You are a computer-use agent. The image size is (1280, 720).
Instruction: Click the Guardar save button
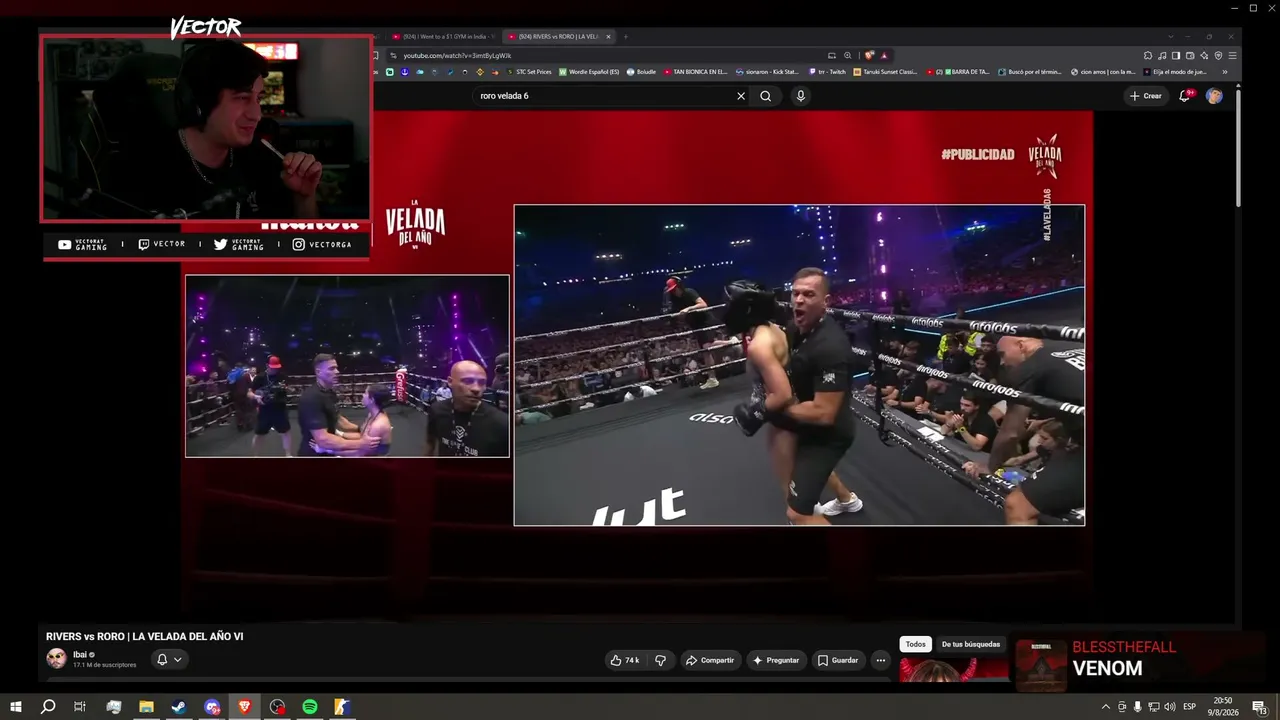tap(838, 660)
